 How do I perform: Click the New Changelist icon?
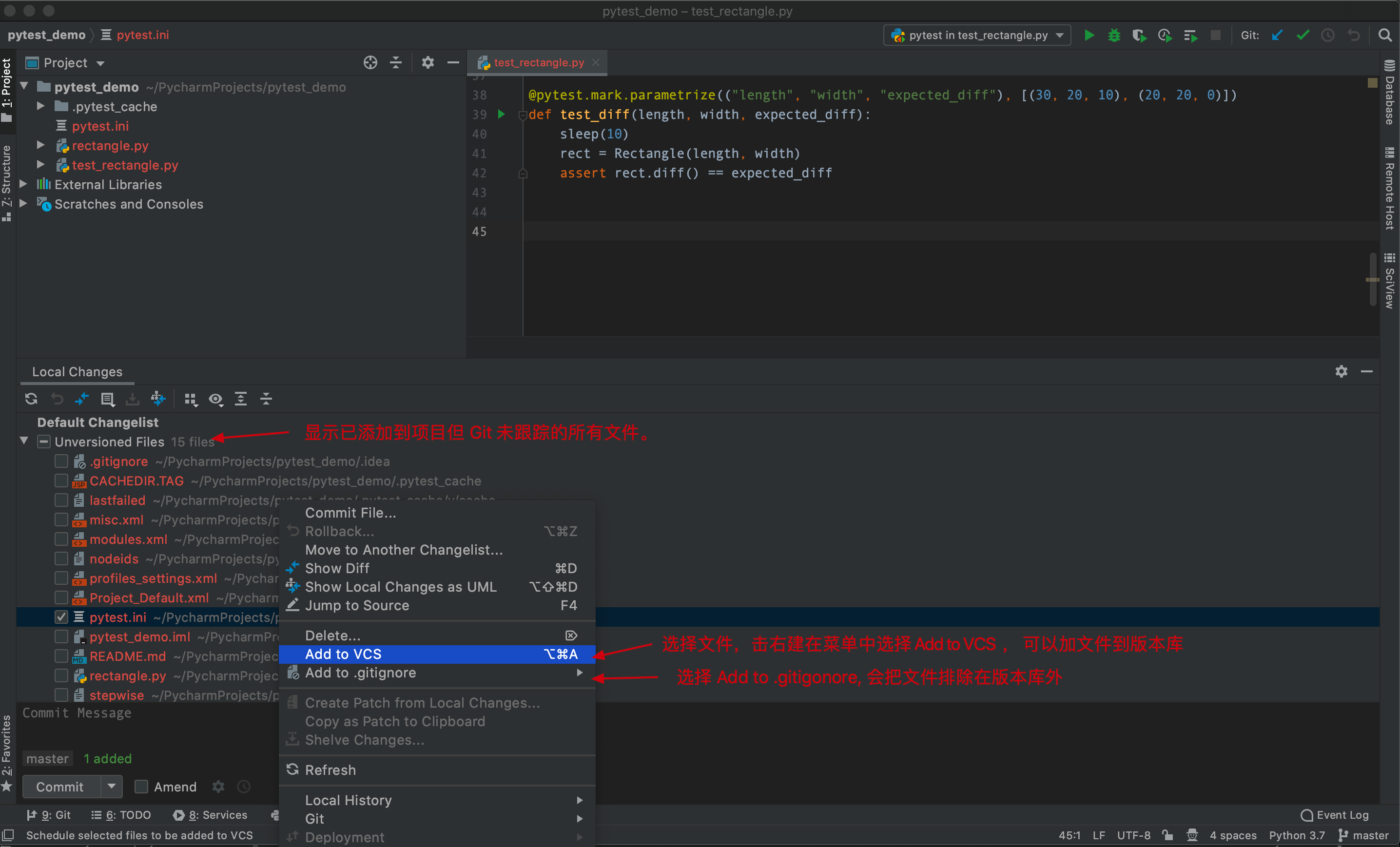tap(107, 399)
